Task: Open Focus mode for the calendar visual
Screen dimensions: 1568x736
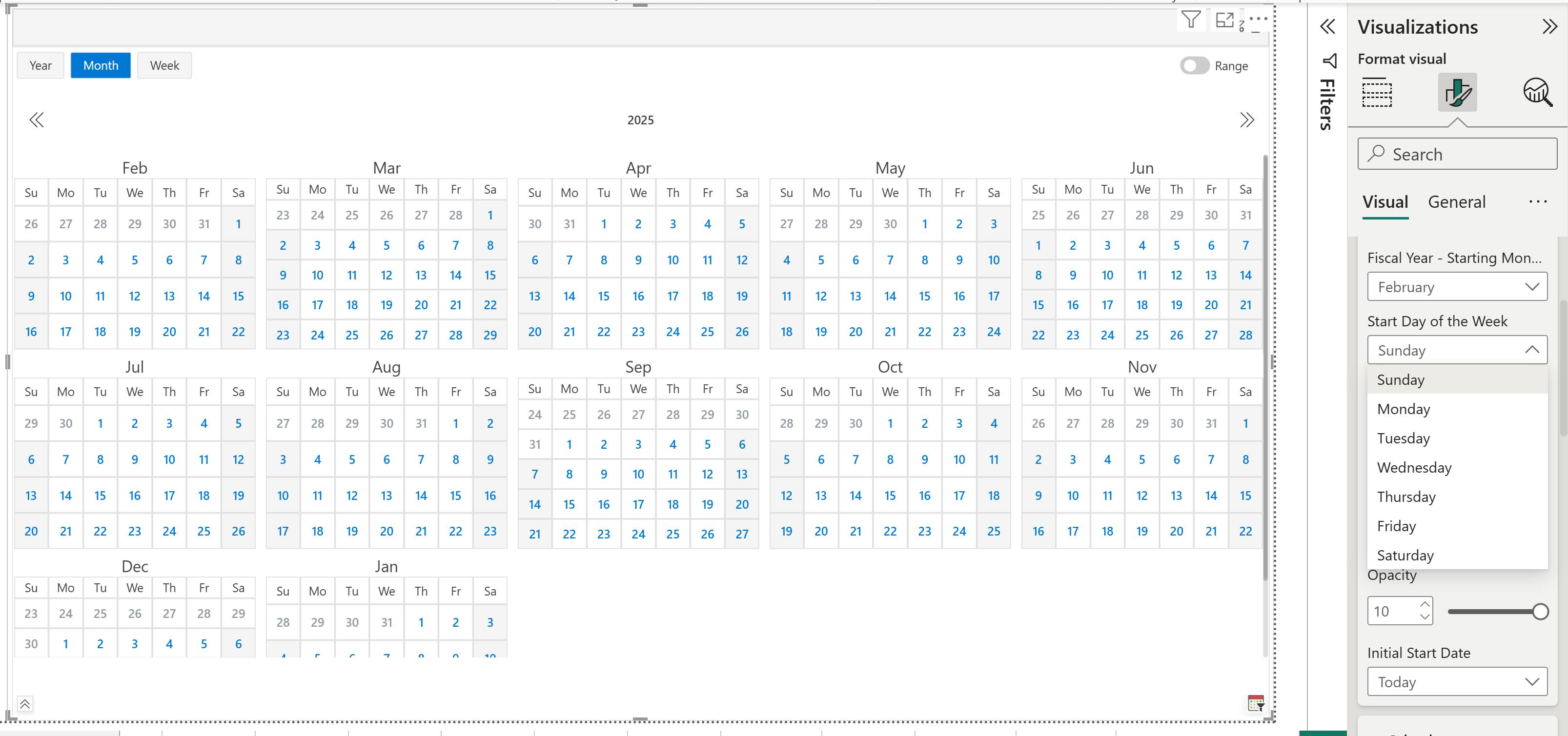Action: tap(1224, 20)
